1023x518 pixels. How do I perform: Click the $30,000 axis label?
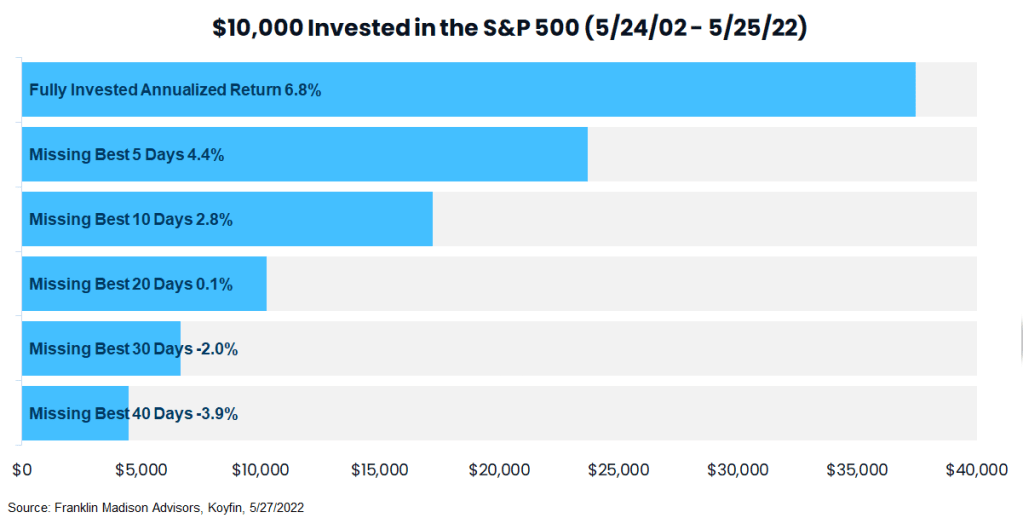[738, 469]
